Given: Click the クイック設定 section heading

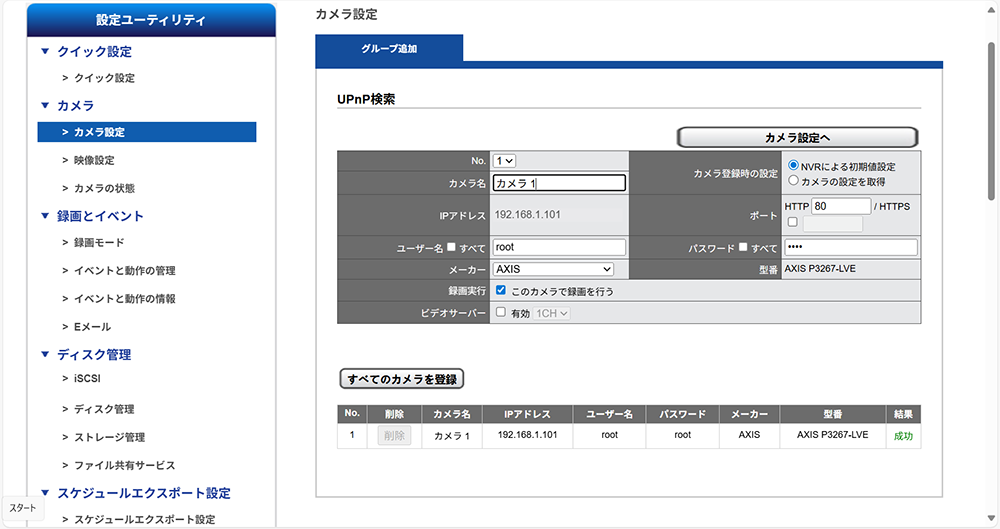Looking at the screenshot, I should pos(94,52).
